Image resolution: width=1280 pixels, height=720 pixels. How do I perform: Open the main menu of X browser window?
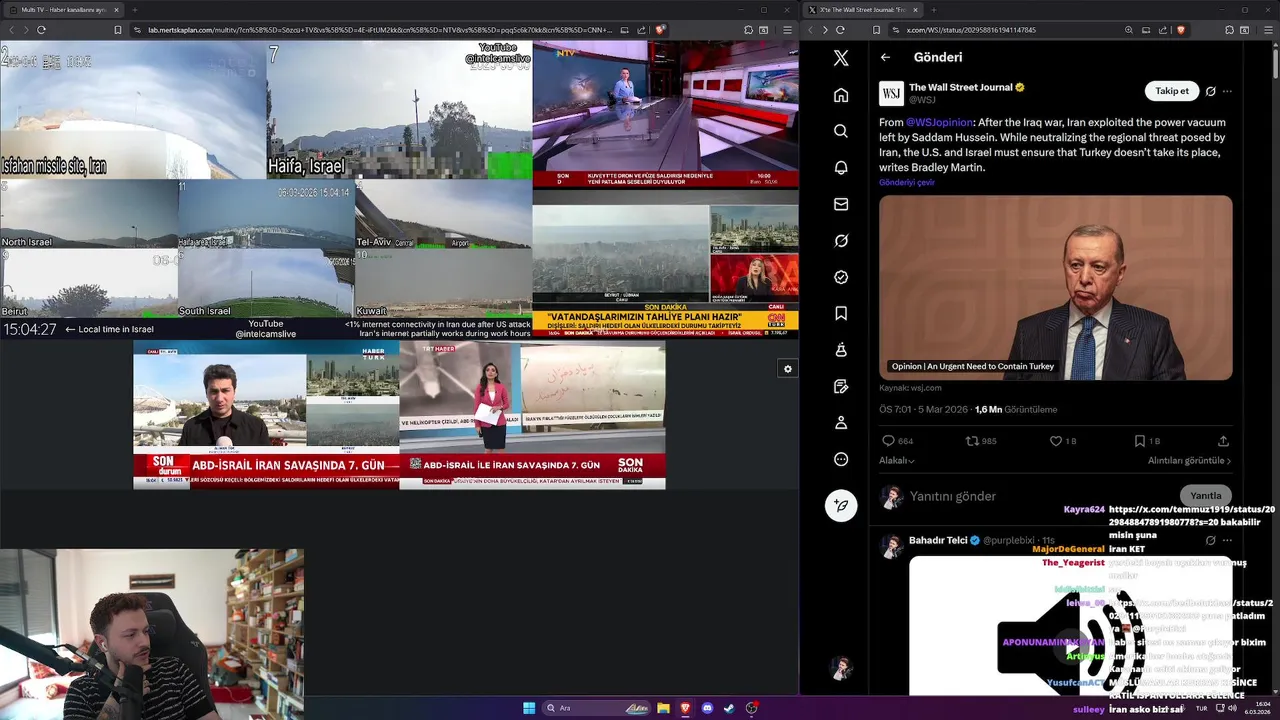1267,30
